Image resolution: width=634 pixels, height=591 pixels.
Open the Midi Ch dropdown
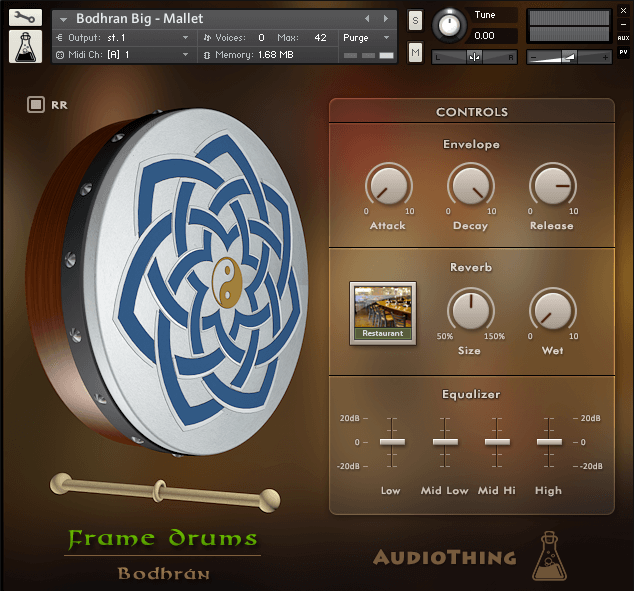pyautogui.click(x=125, y=55)
